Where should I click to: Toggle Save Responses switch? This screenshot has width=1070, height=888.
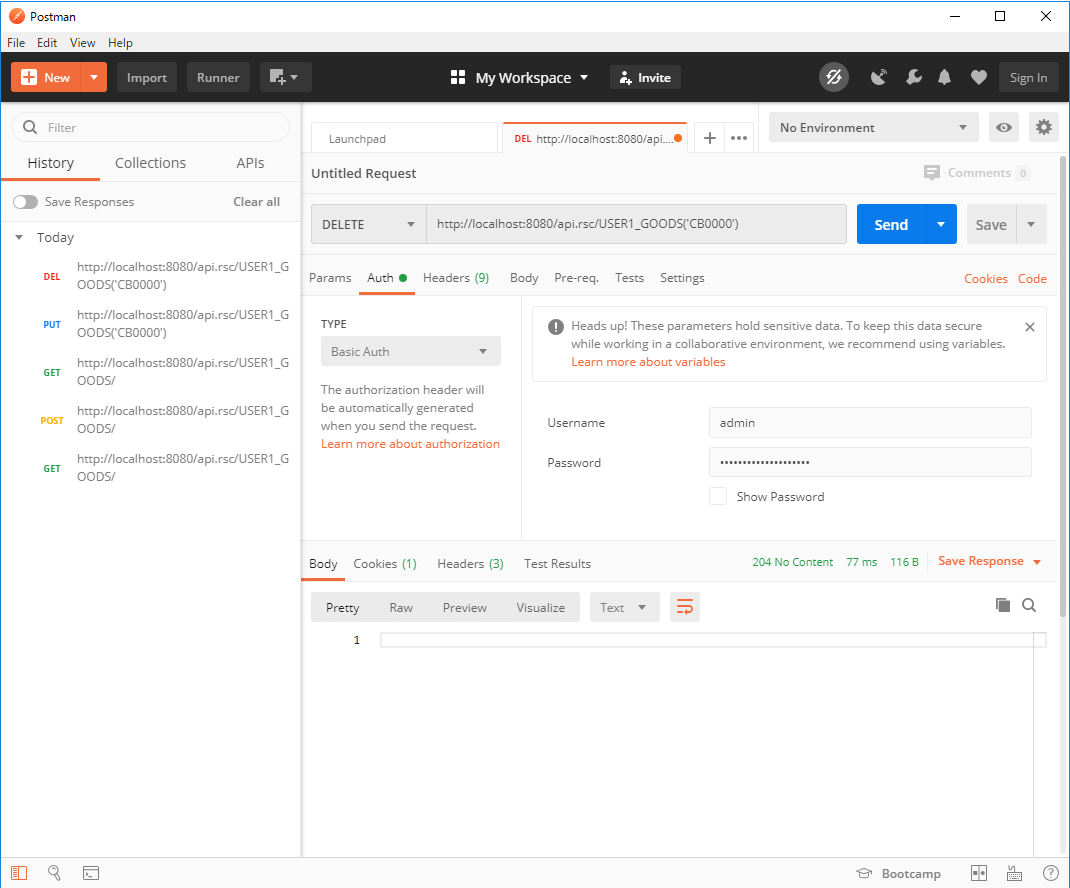point(25,202)
